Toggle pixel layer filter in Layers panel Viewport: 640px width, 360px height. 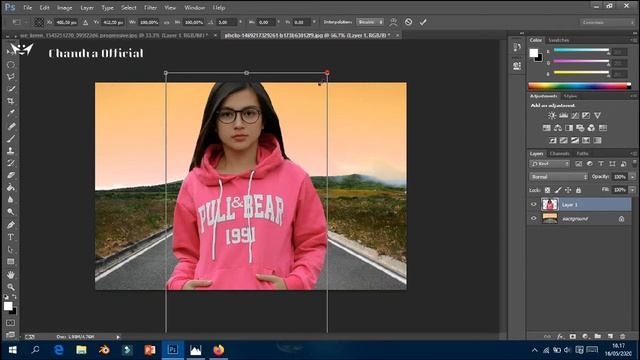(x=578, y=164)
